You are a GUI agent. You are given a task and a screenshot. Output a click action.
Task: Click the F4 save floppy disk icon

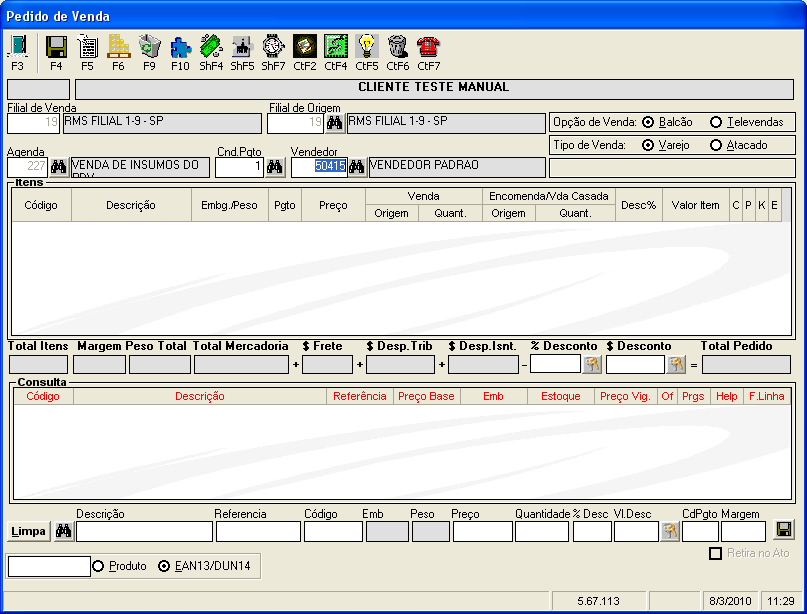[x=56, y=47]
